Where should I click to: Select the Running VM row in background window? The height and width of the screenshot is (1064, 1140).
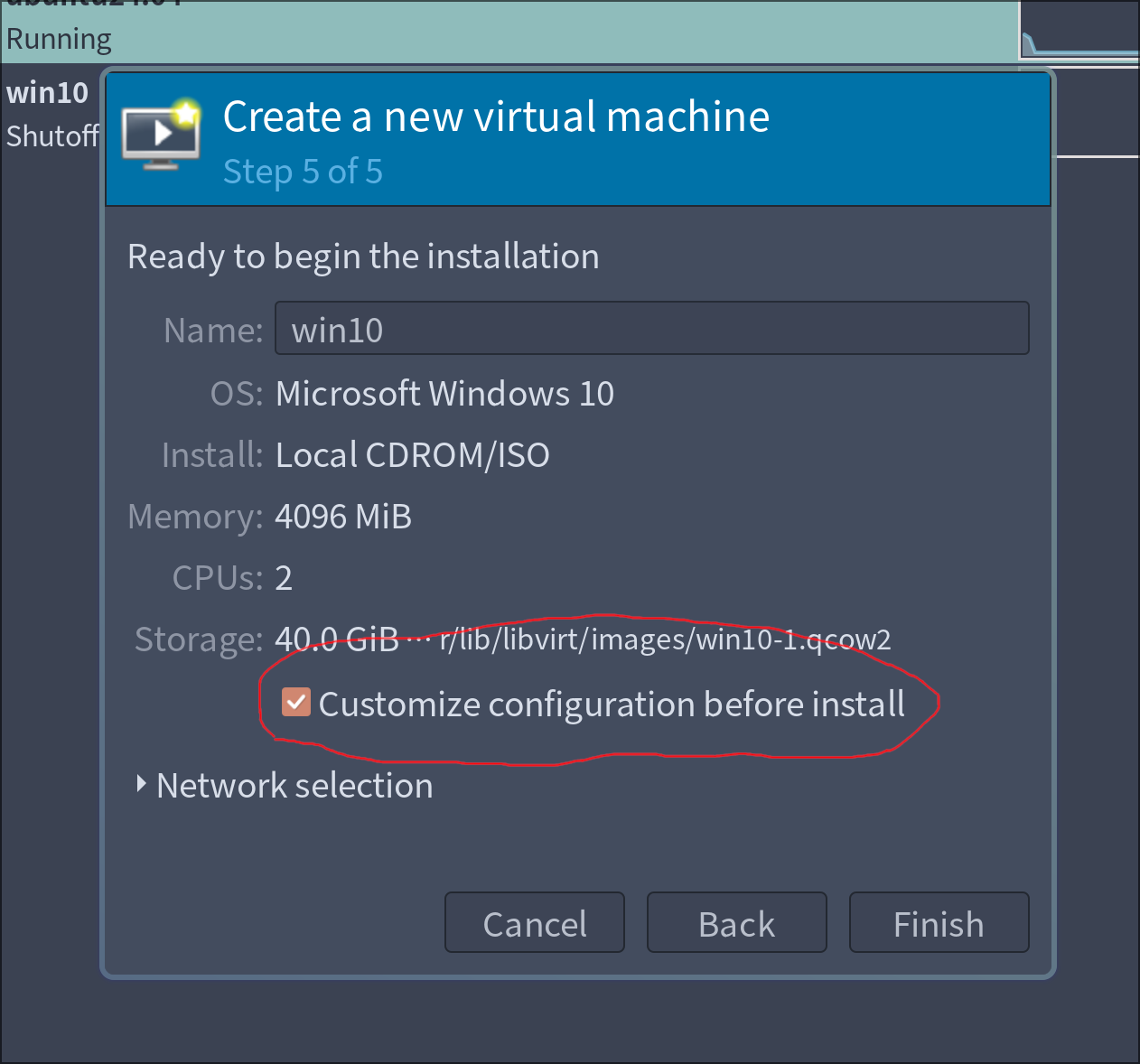509,33
